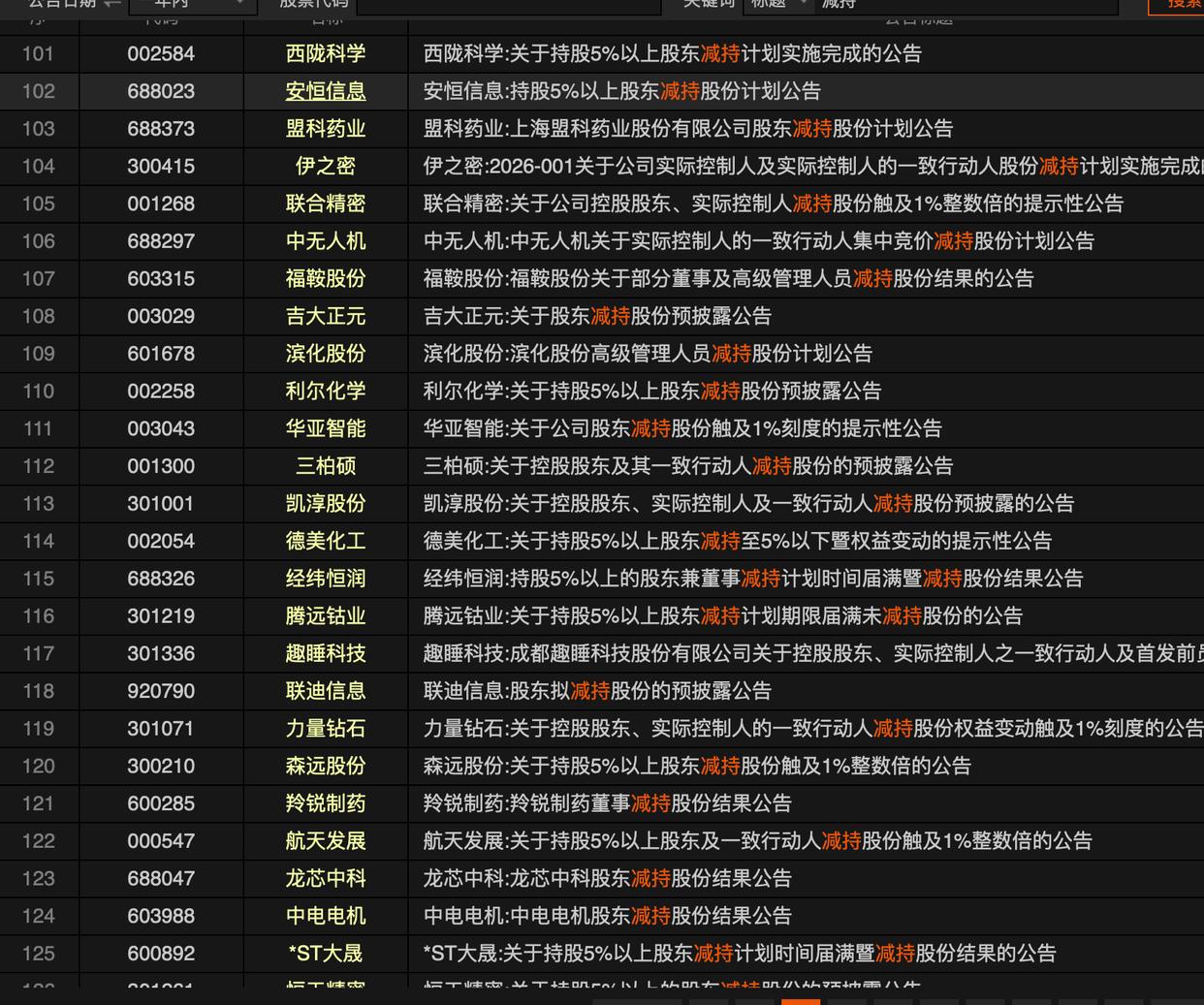Open stock name link 西陇科学
The height and width of the screenshot is (1005, 1204).
pos(326,54)
